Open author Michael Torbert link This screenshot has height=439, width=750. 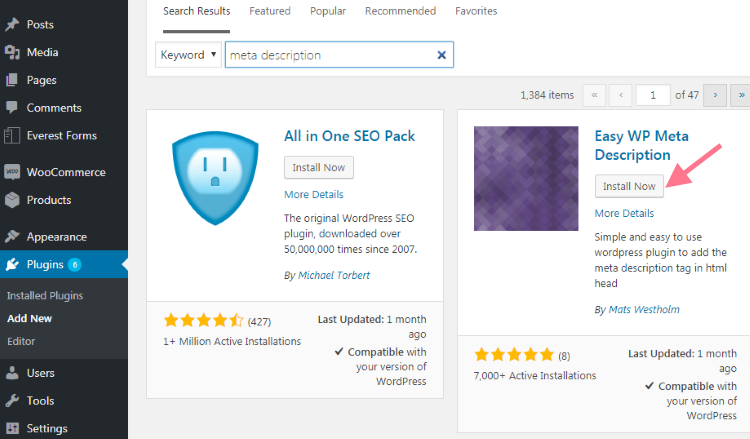tap(334, 275)
